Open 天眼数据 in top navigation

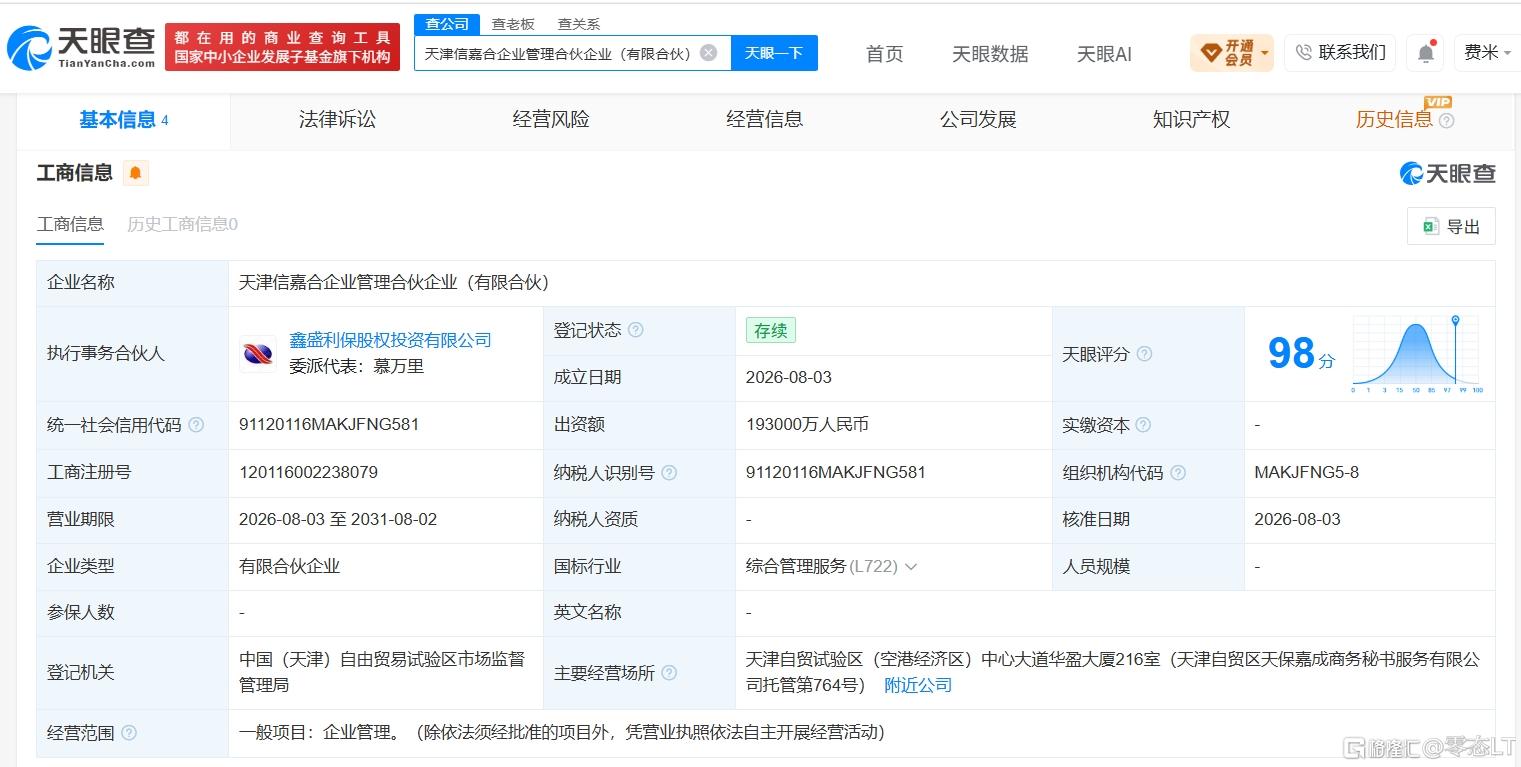pyautogui.click(x=990, y=54)
